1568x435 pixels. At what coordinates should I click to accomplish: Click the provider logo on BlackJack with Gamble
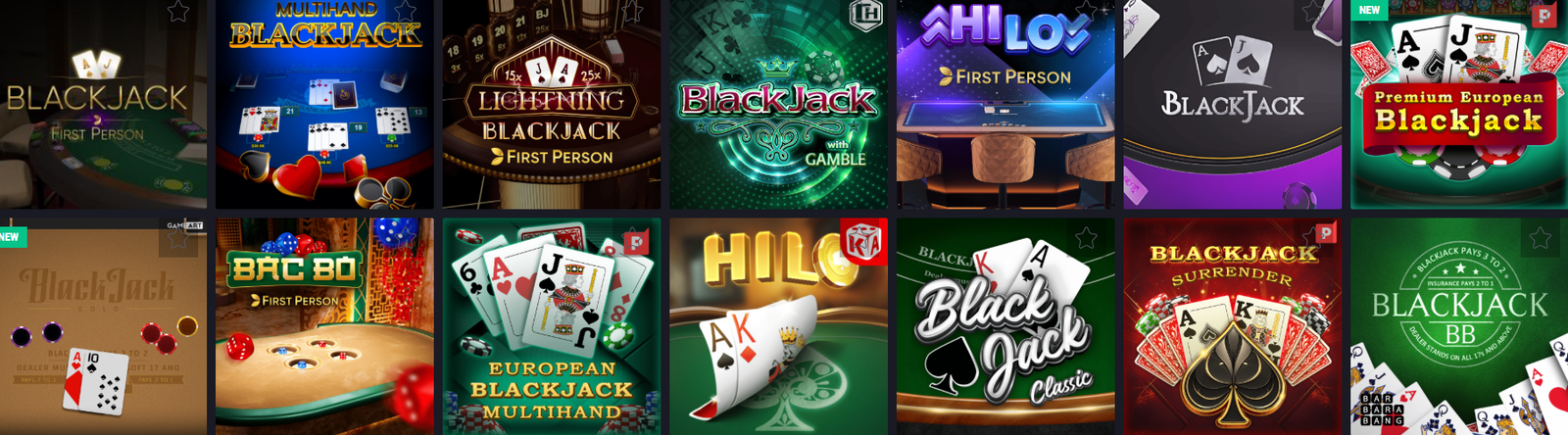click(867, 14)
